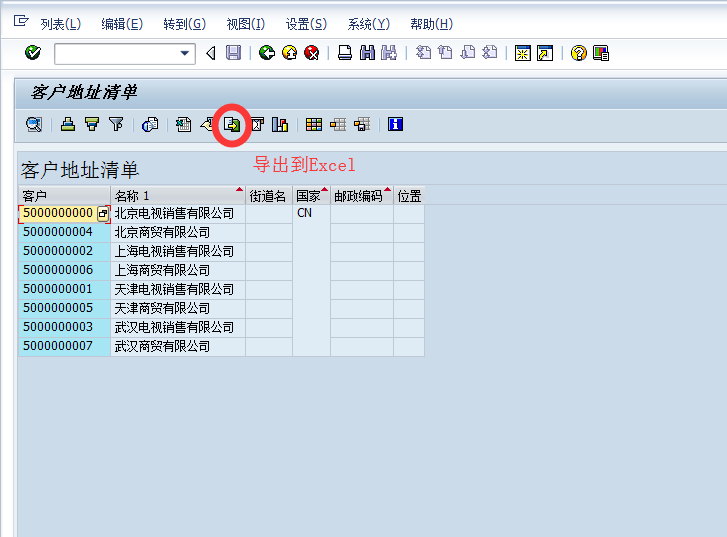
Task: Go to the Next Page icon
Action: (467, 52)
